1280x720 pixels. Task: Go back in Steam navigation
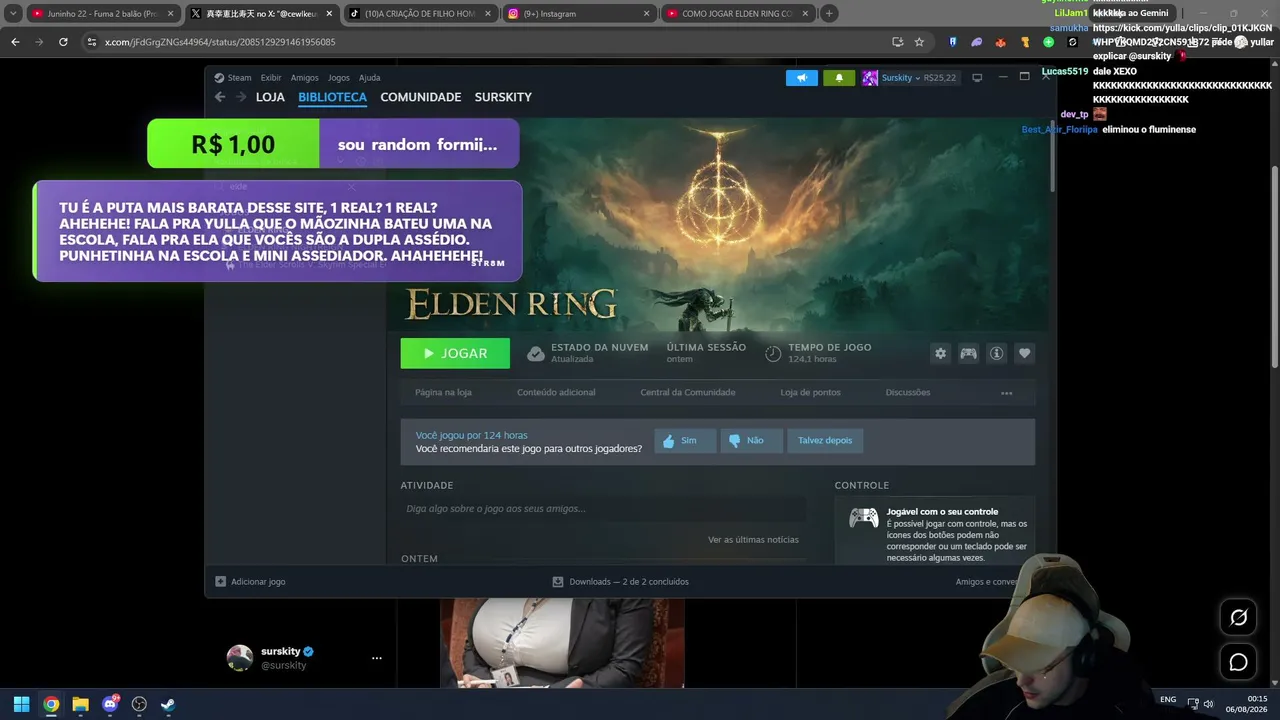tap(220, 97)
